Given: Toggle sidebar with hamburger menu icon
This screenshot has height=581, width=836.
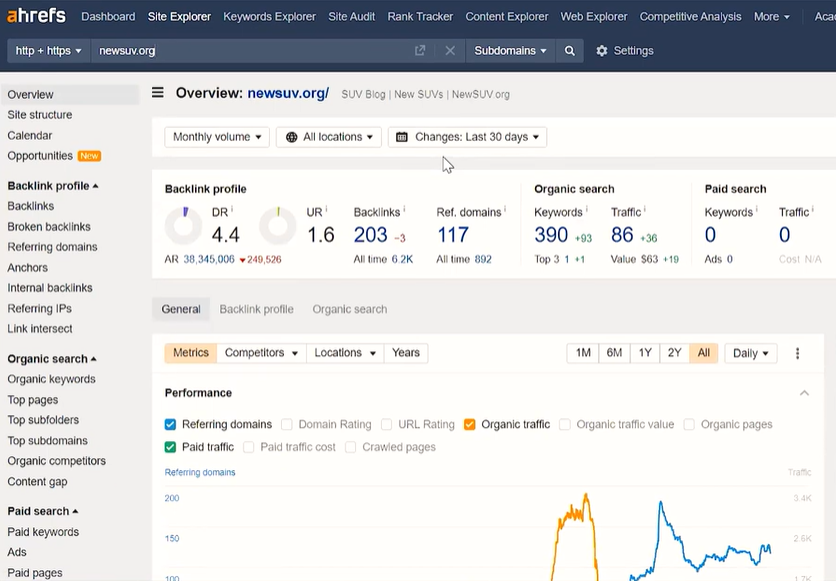Looking at the screenshot, I should click(x=158, y=93).
